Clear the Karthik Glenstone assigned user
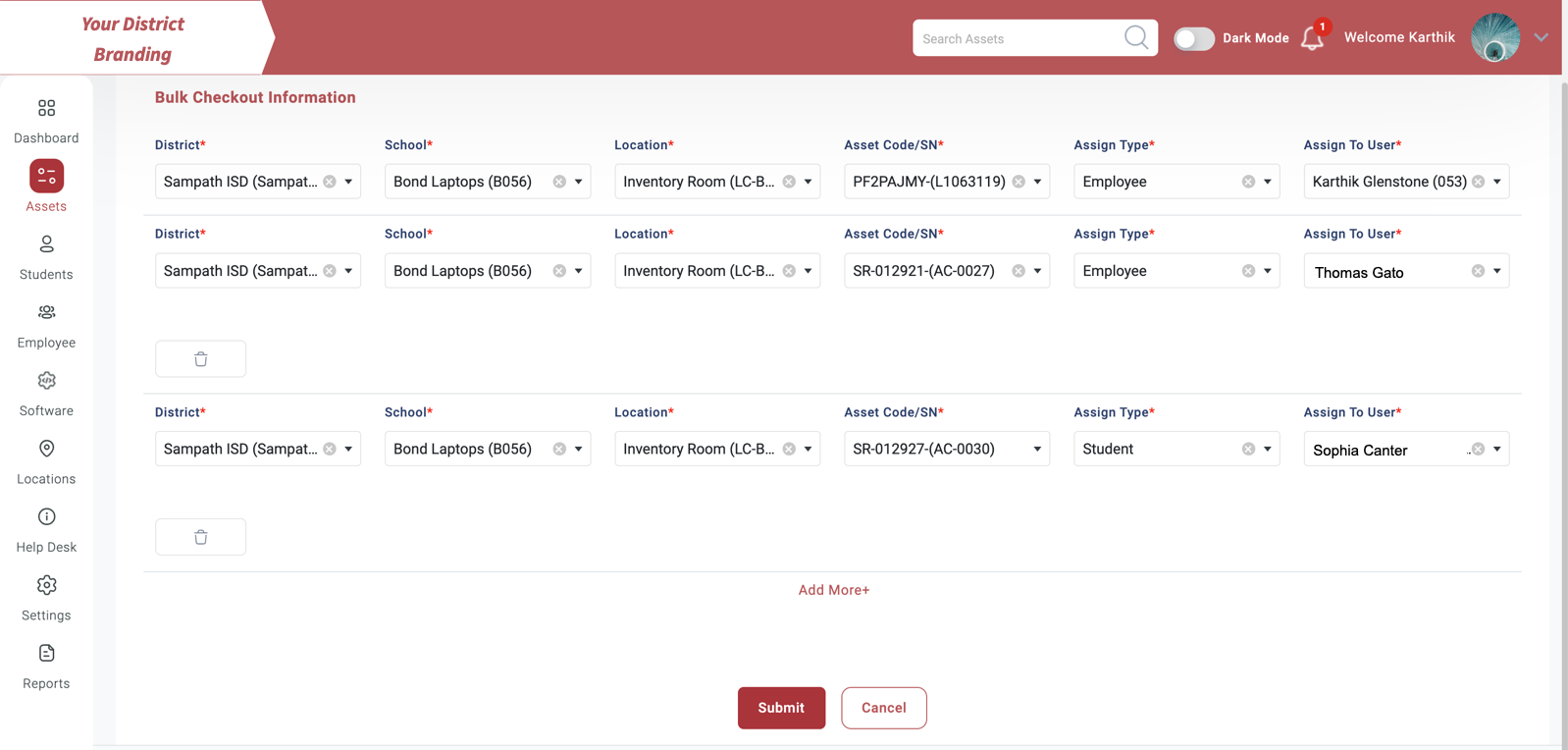This screenshot has height=750, width=1568. [1478, 182]
